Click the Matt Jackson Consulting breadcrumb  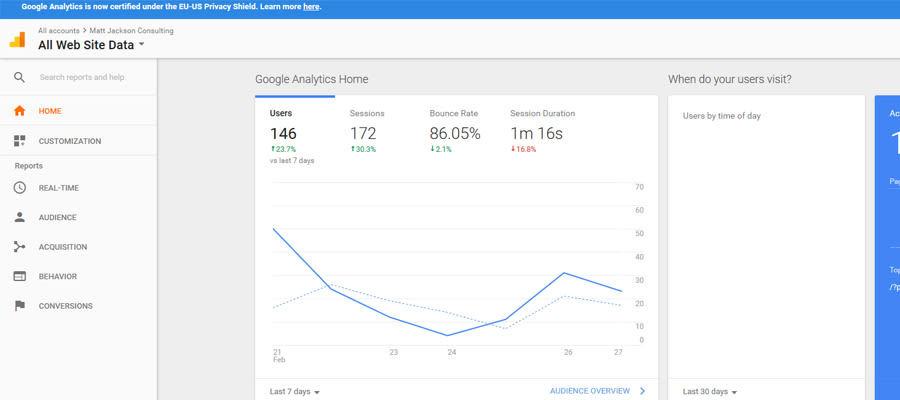[131, 31]
